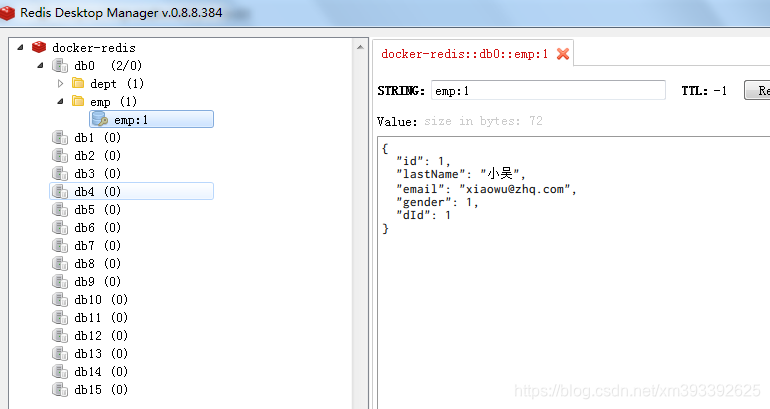Click the db8 database icon
The width and height of the screenshot is (770, 409).
[59, 264]
